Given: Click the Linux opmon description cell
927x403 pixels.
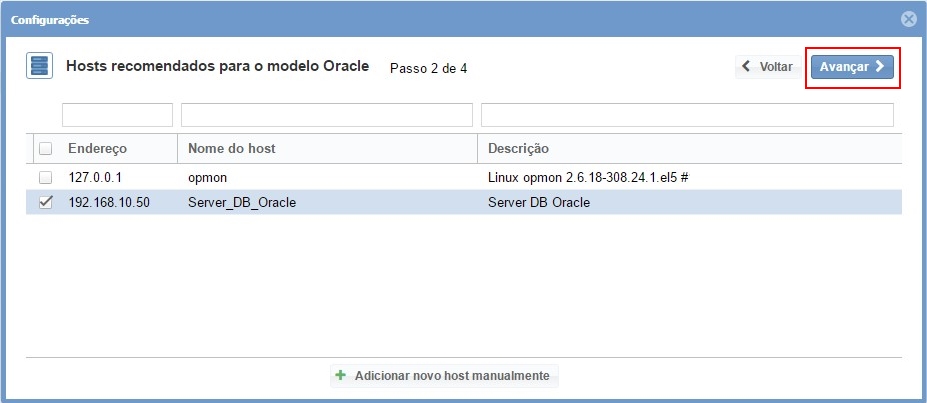Looking at the screenshot, I should [x=587, y=177].
